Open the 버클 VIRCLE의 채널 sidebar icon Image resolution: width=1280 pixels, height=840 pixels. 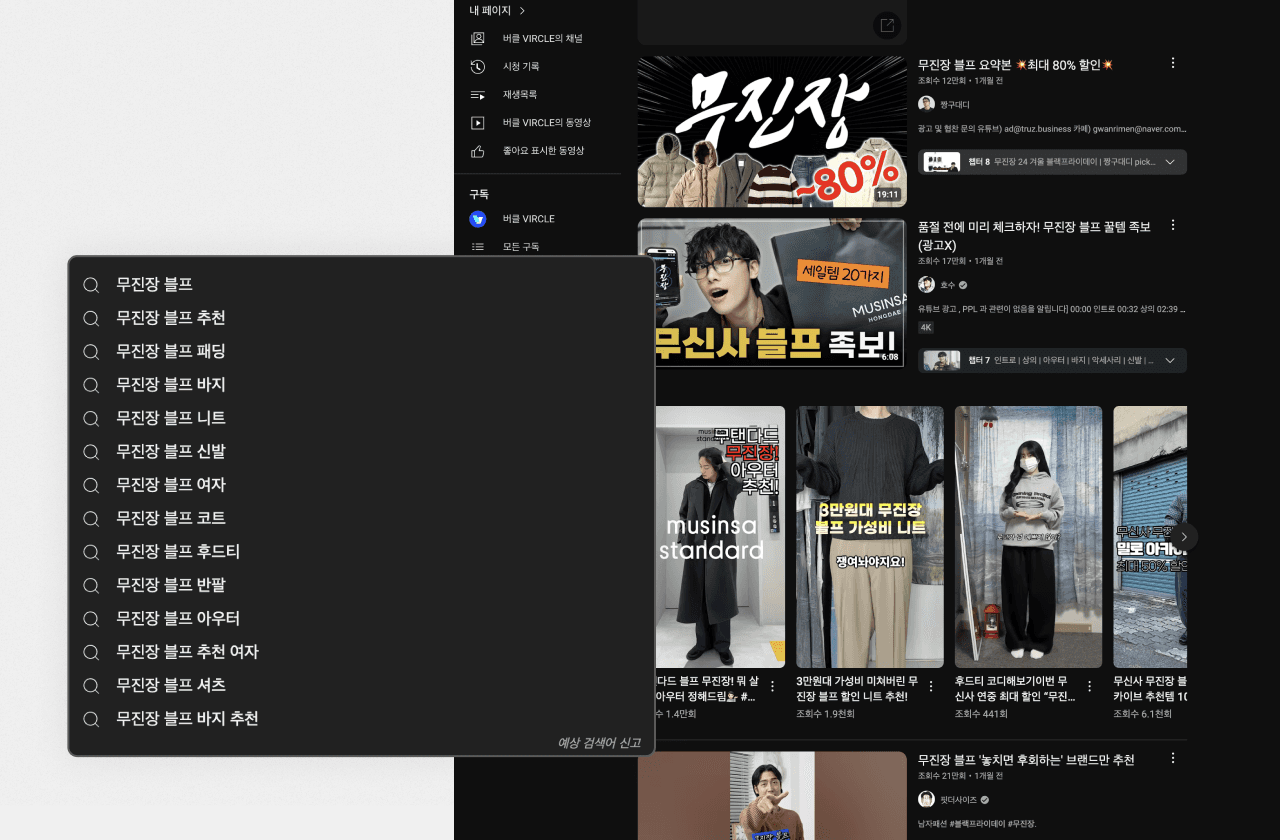[x=478, y=38]
